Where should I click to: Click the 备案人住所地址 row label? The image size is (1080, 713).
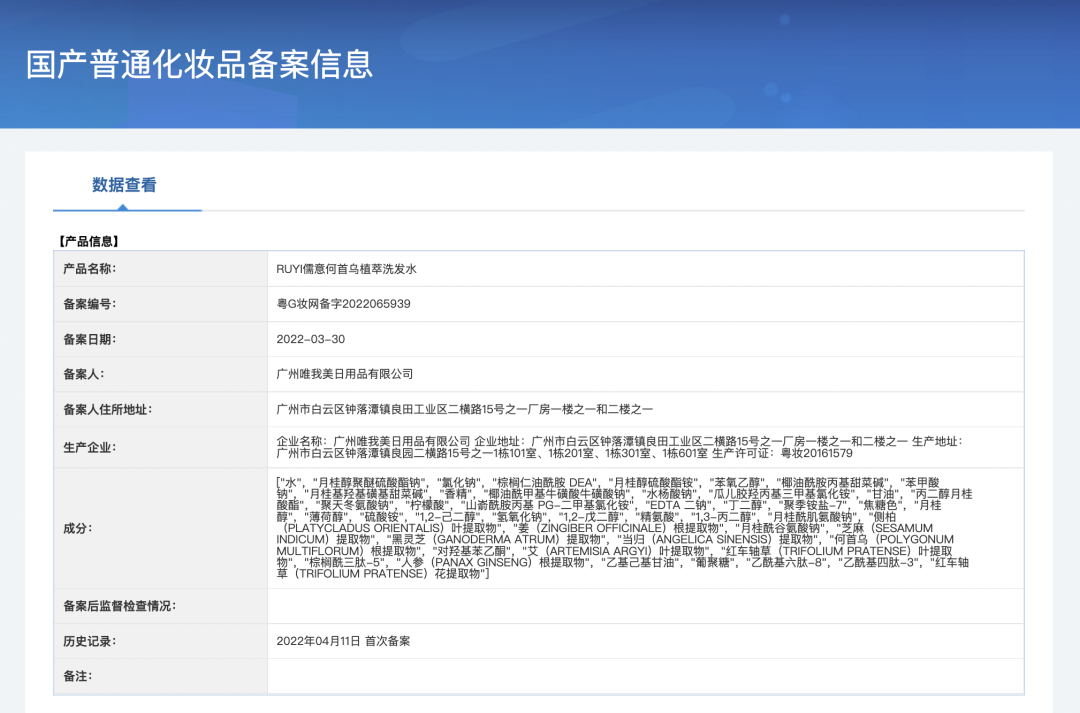(x=107, y=409)
